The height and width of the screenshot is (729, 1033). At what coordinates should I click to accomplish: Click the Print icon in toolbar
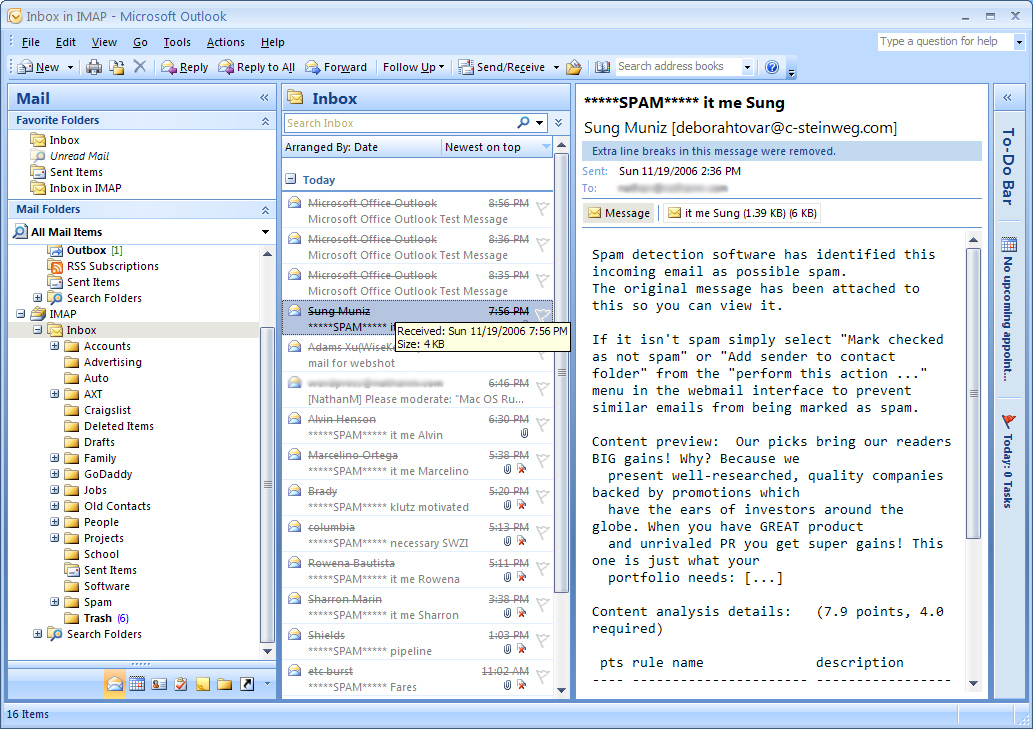coord(94,67)
